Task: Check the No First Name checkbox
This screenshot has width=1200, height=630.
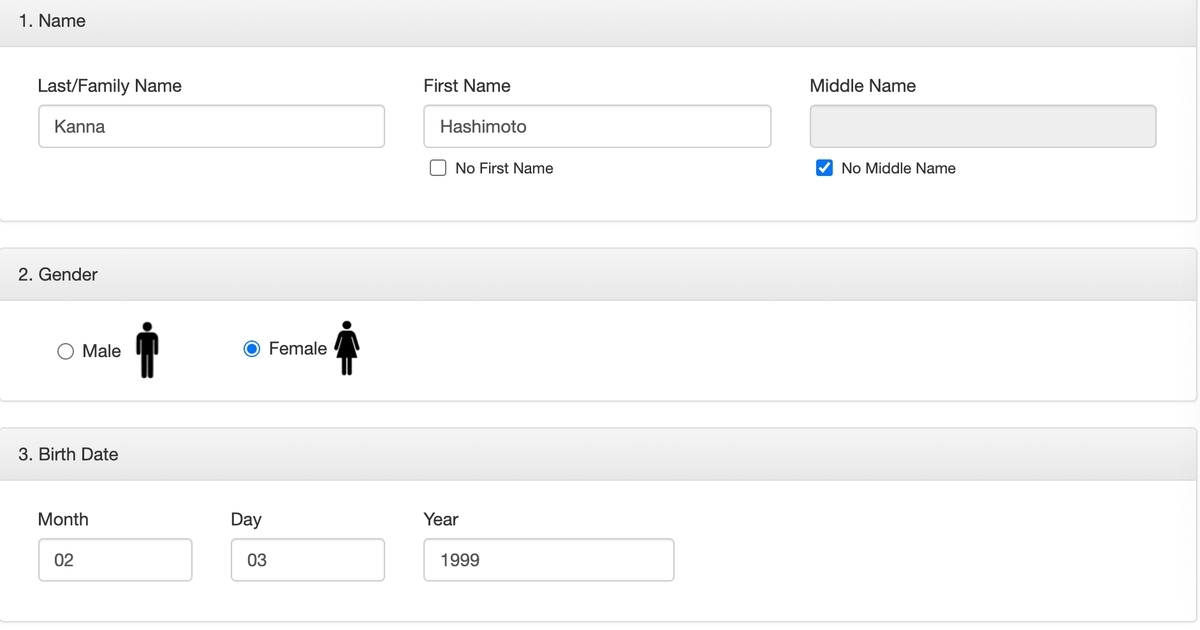Action: coord(438,168)
